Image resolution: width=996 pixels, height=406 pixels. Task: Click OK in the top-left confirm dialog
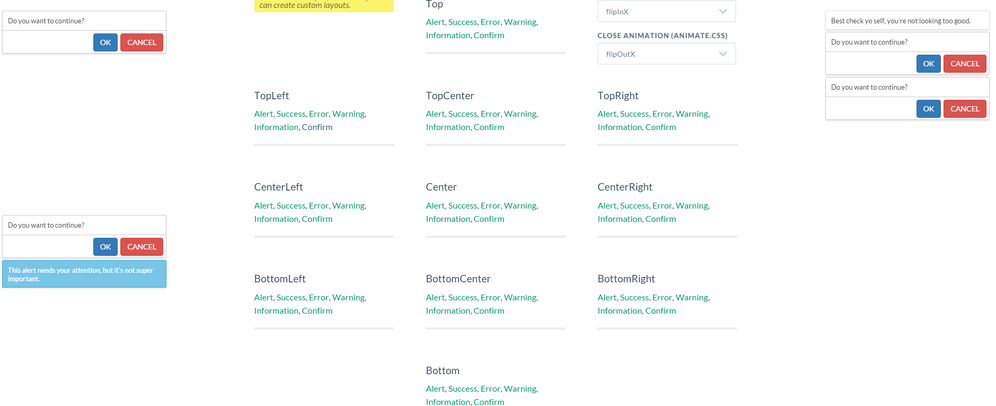[x=105, y=43]
